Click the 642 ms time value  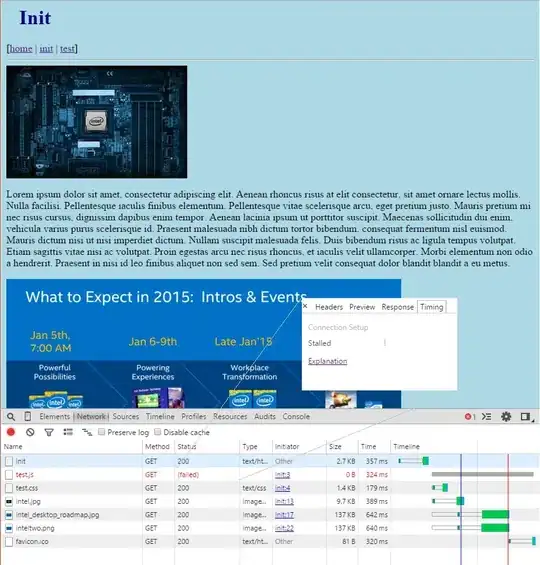pos(376,515)
